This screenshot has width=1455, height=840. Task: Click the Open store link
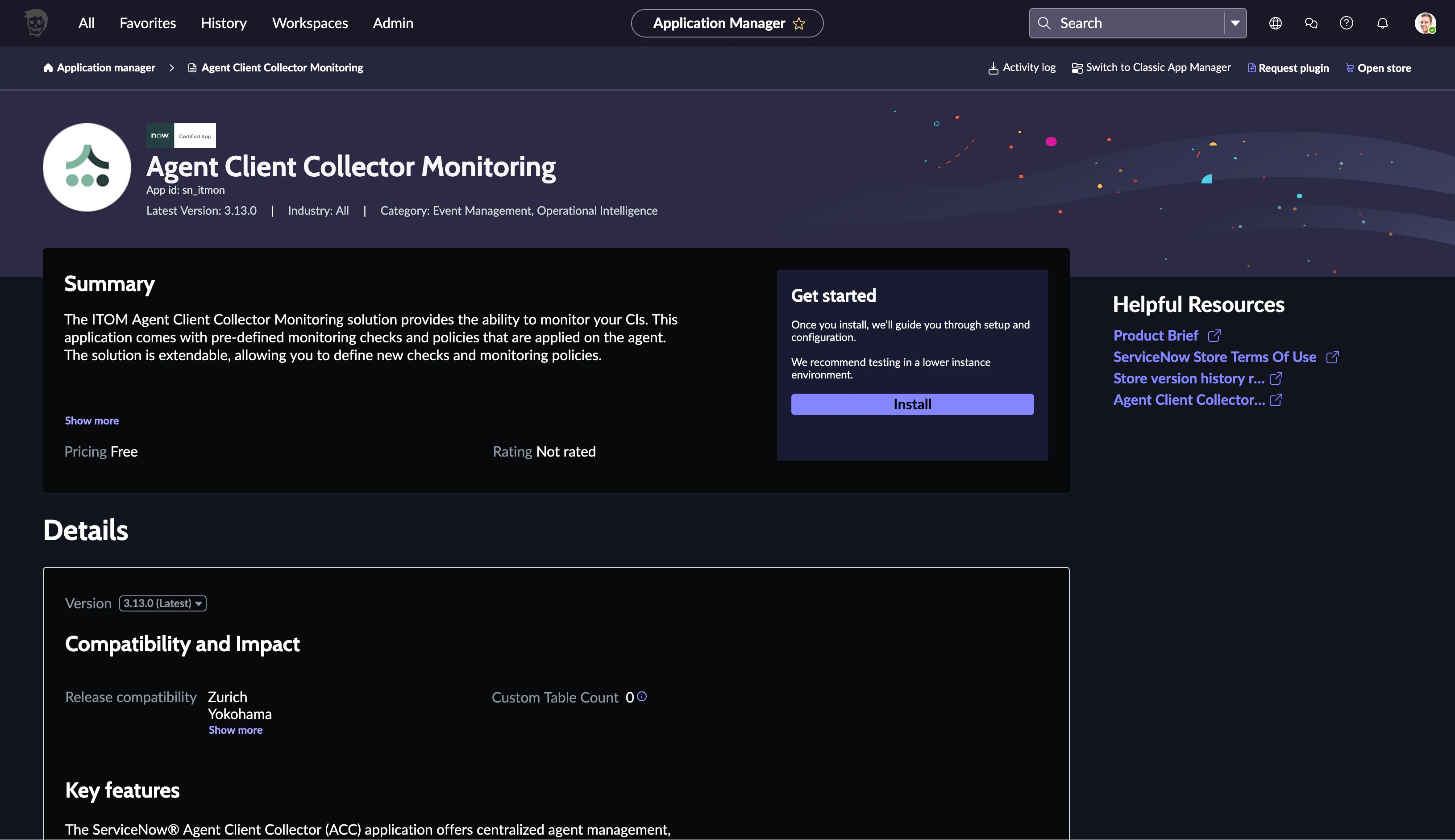(1384, 68)
